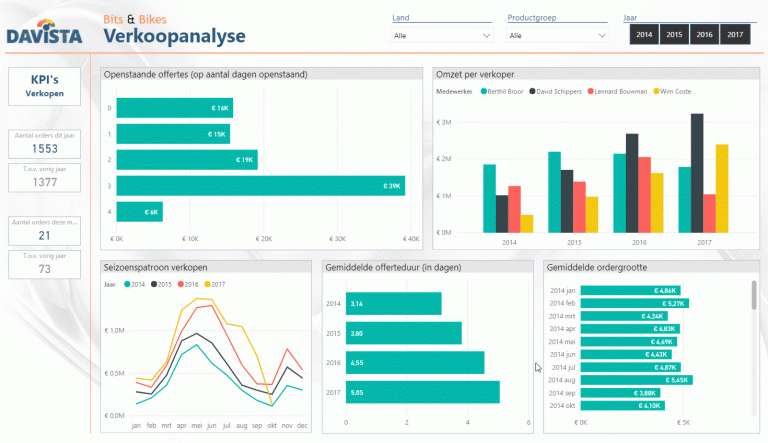Click 2015 legend entry in Seizoenspatroon chart

pos(161,284)
